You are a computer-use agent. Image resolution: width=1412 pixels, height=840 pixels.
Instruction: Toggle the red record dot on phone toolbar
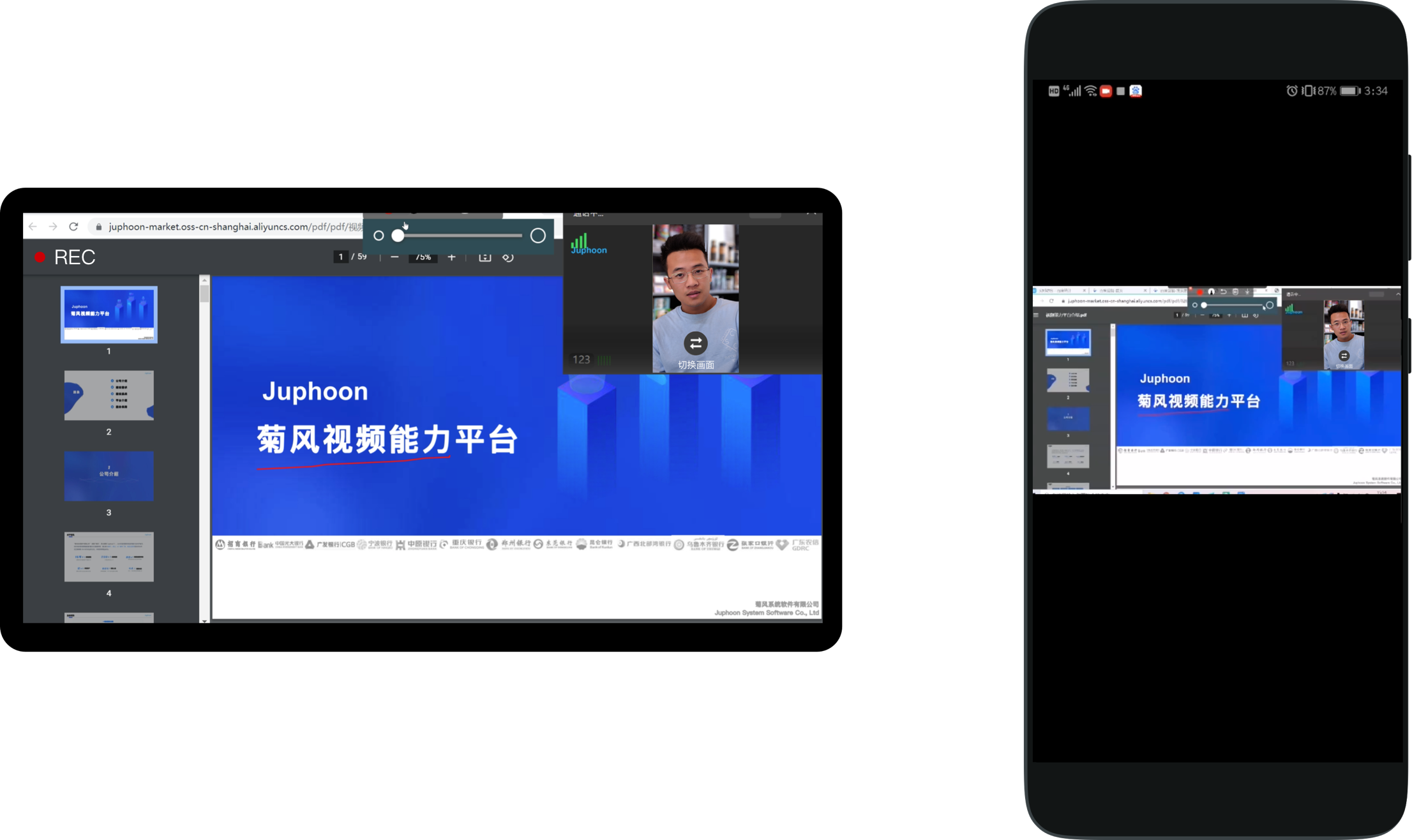coord(1199,292)
